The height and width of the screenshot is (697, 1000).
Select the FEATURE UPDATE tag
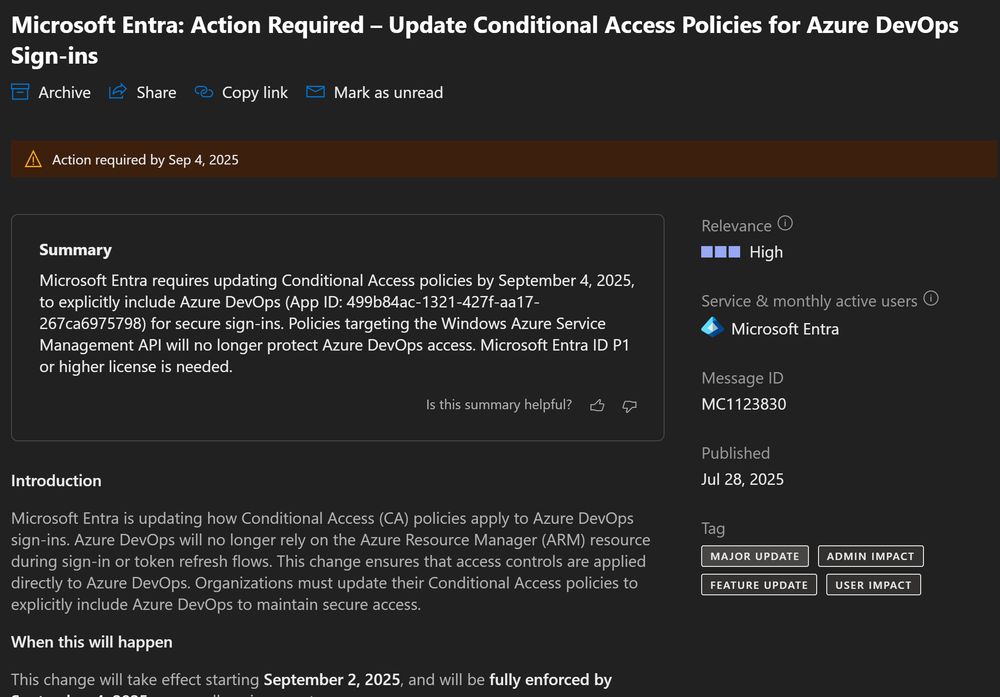759,585
